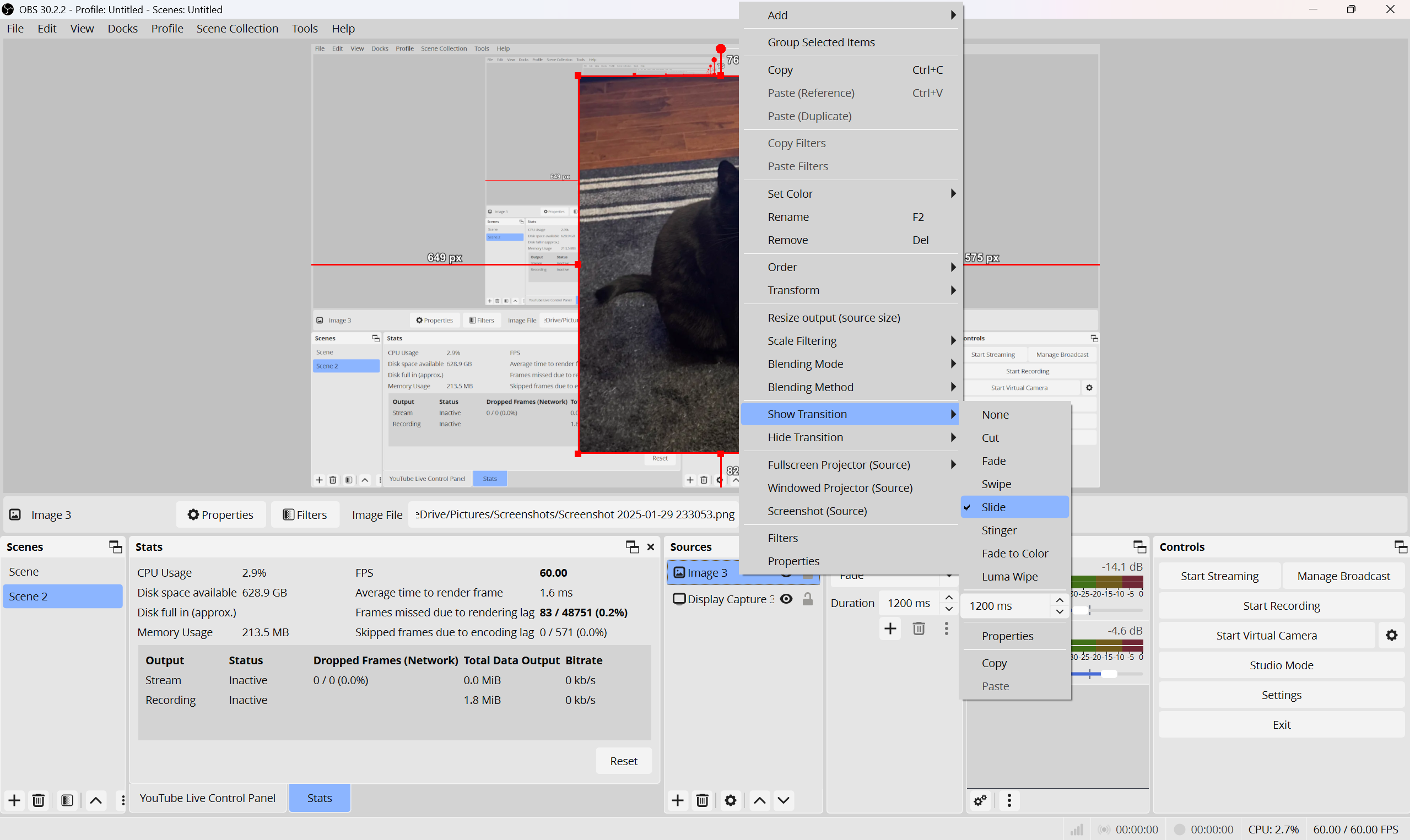1410x840 pixels.
Task: Toggle visibility of Display Capture source
Action: coord(786,598)
